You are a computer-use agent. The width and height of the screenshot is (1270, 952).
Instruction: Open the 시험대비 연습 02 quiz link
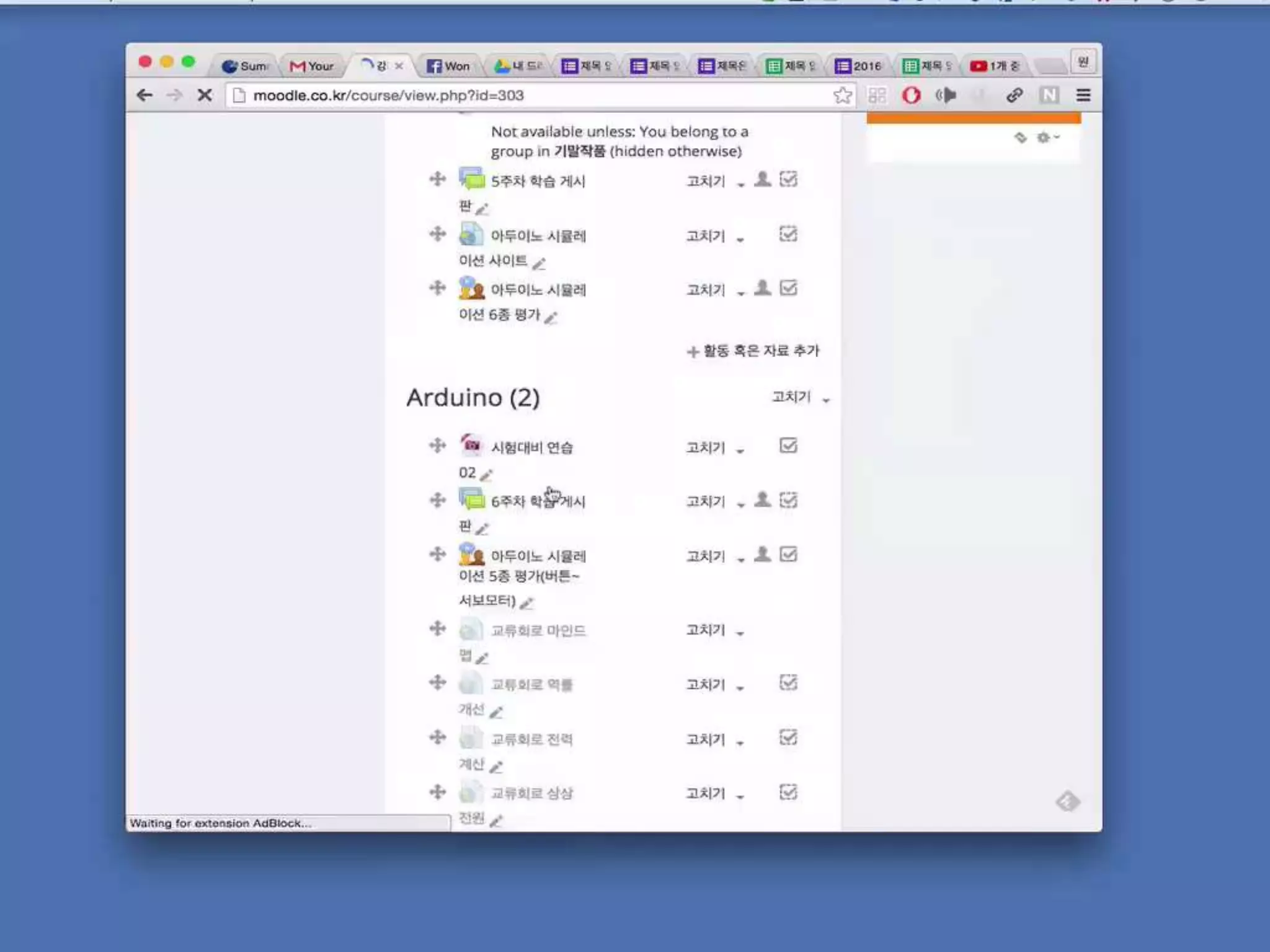pos(531,447)
